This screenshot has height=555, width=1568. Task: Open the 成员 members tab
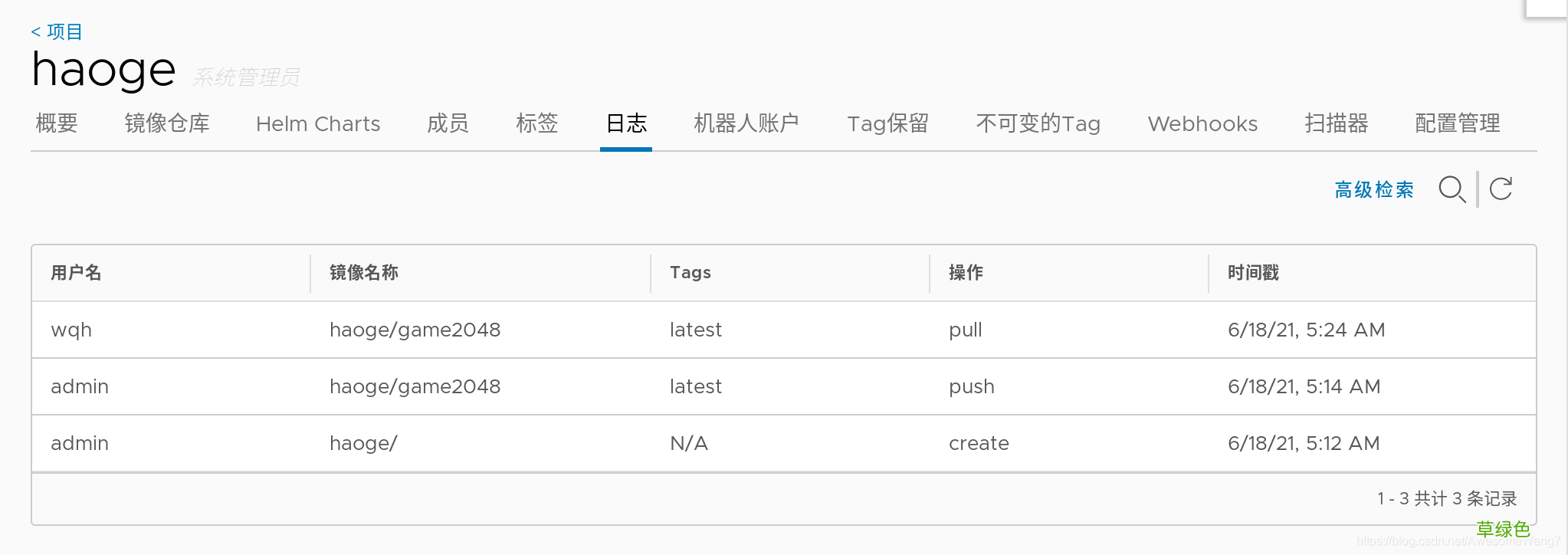click(x=447, y=123)
